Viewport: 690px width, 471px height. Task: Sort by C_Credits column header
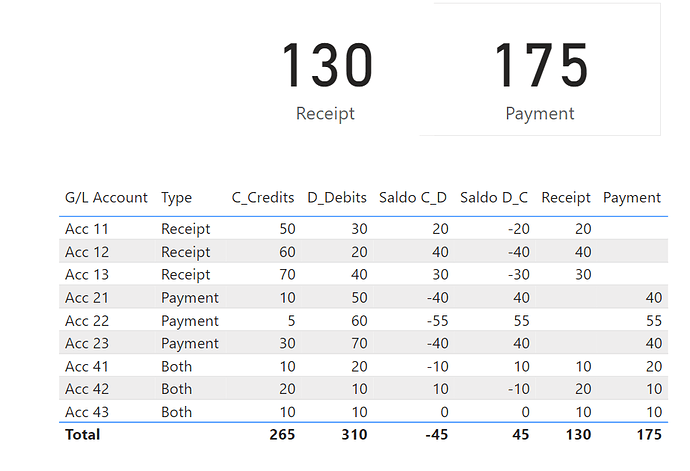[x=263, y=198]
